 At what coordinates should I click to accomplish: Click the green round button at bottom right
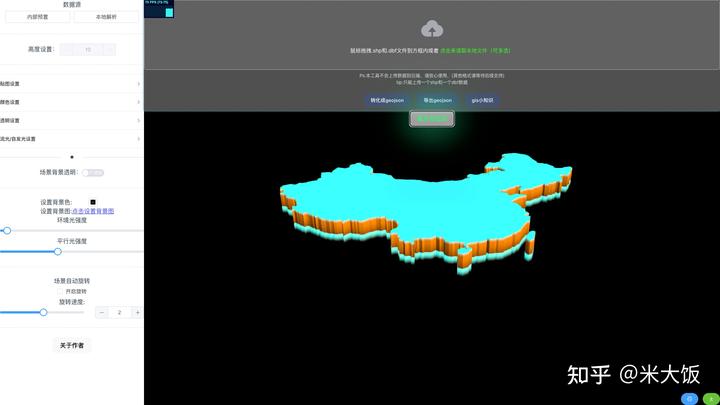coord(711,399)
